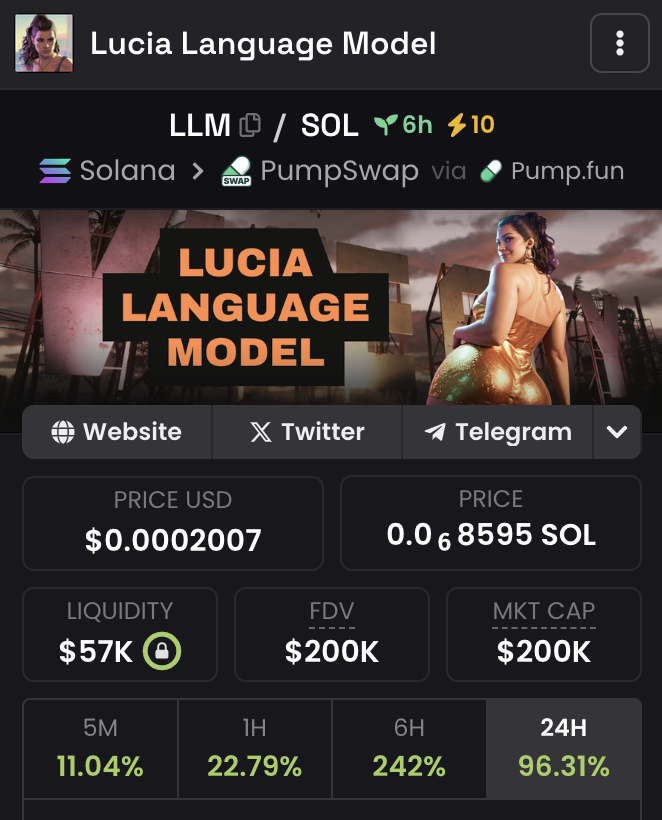
Task: Click the Solana chain logo
Action: click(55, 171)
